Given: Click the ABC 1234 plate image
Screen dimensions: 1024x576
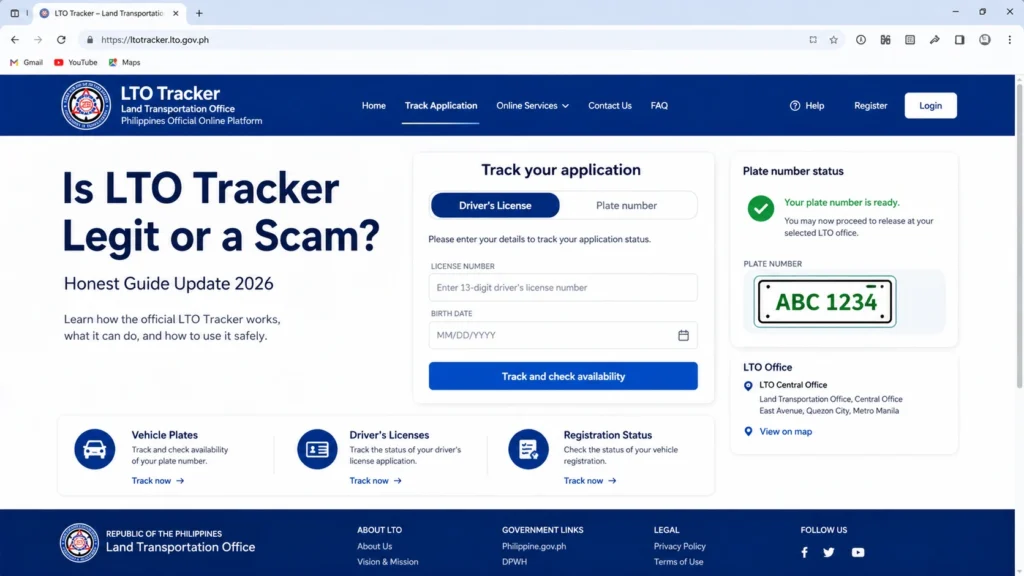Looking at the screenshot, I should (x=825, y=301).
